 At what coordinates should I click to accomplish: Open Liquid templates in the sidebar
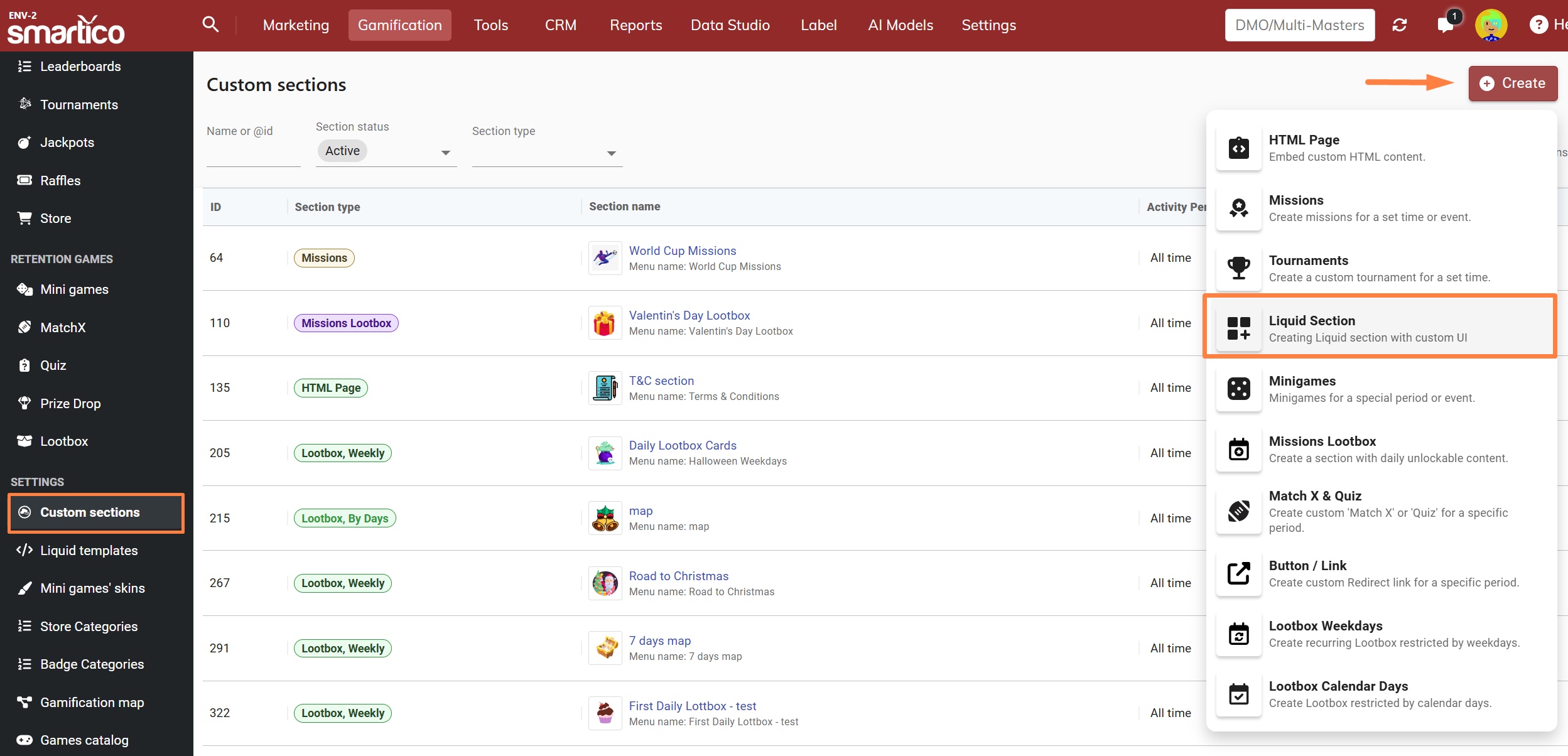pyautogui.click(x=89, y=550)
